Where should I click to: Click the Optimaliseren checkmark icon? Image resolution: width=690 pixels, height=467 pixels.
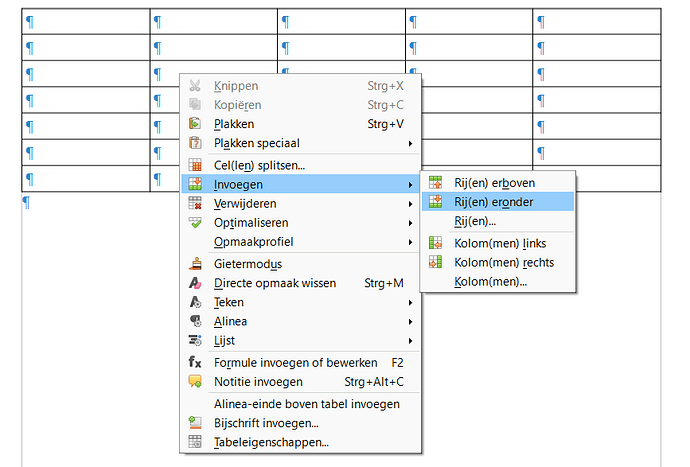pos(195,223)
